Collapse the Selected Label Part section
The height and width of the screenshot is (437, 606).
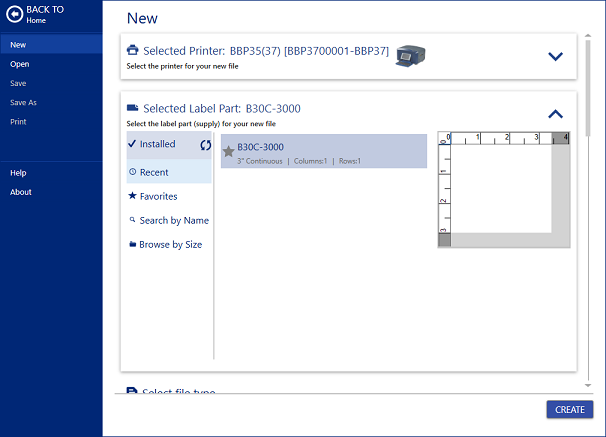coord(556,113)
